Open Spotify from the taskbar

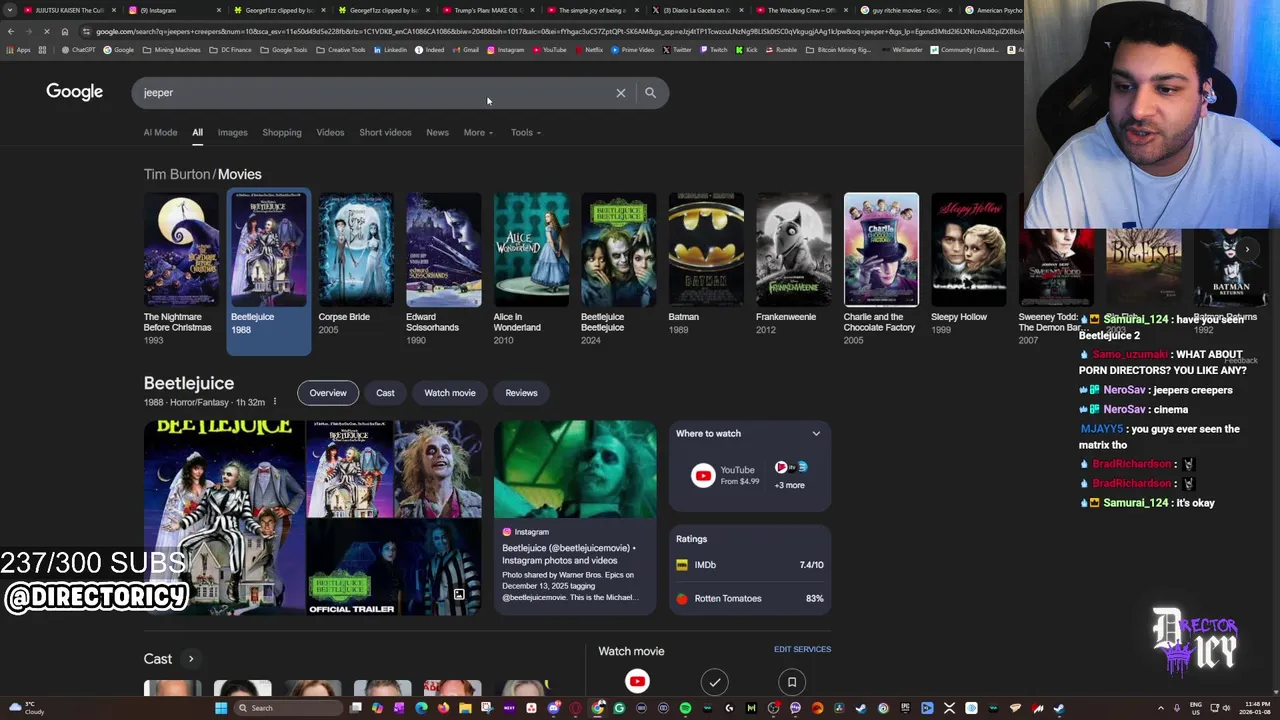(685, 708)
